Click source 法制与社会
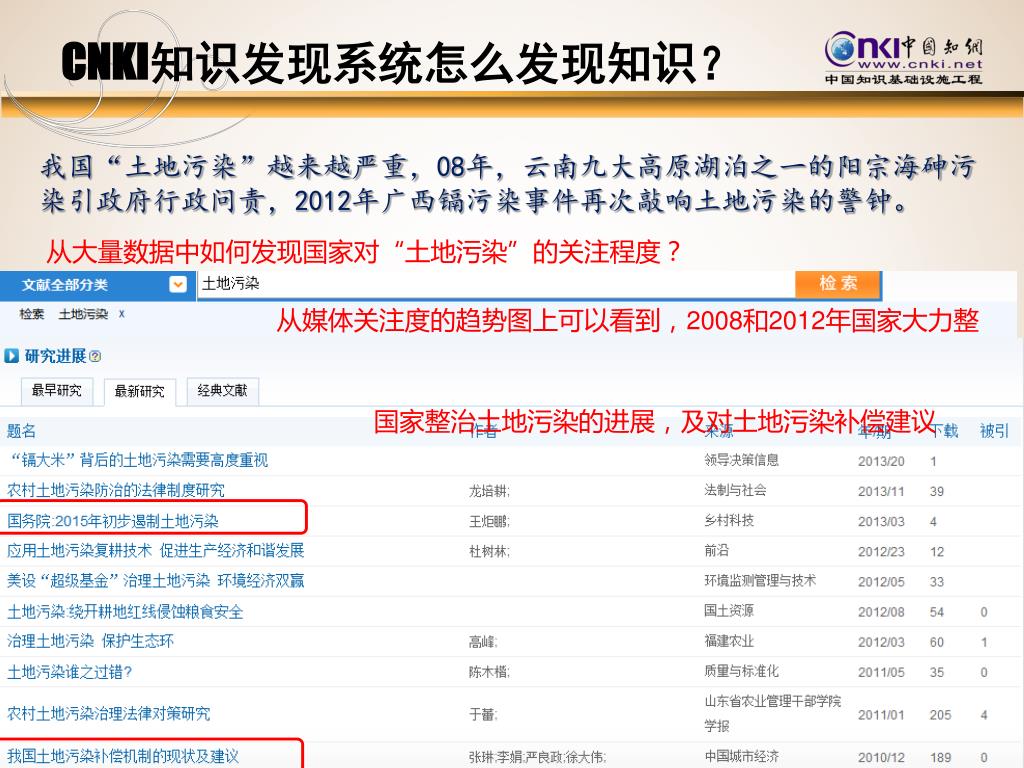The width and height of the screenshot is (1024, 768). (735, 490)
